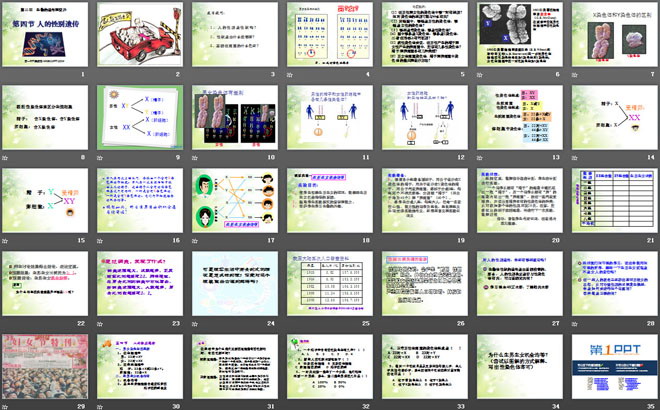Select slide 20 experiment procedure text thumbnail
This screenshot has width=660, height=410.
pos(520,200)
